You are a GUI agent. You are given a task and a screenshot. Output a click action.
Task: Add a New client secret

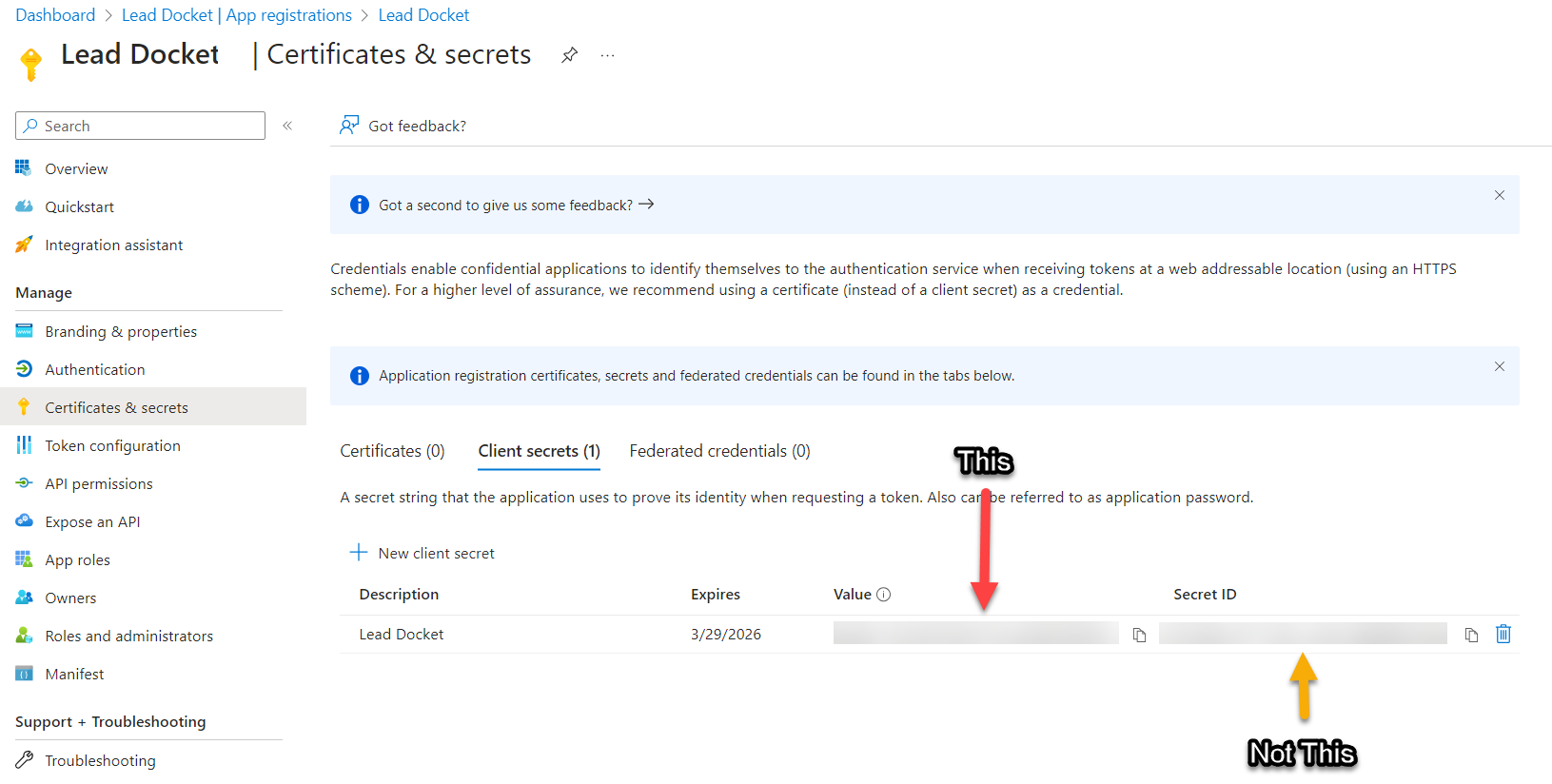tap(422, 553)
